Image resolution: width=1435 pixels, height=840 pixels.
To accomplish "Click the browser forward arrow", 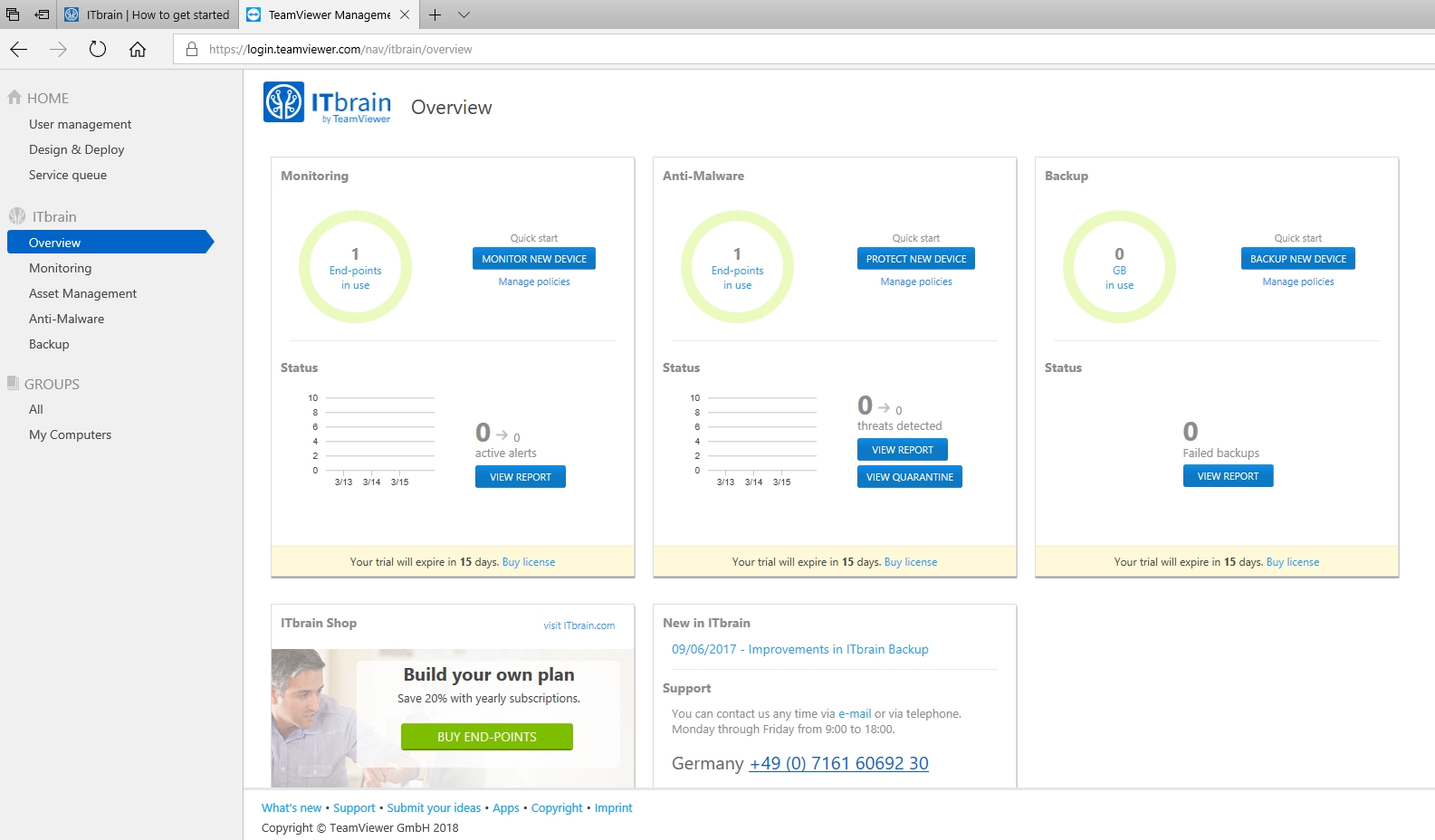I will [x=58, y=49].
